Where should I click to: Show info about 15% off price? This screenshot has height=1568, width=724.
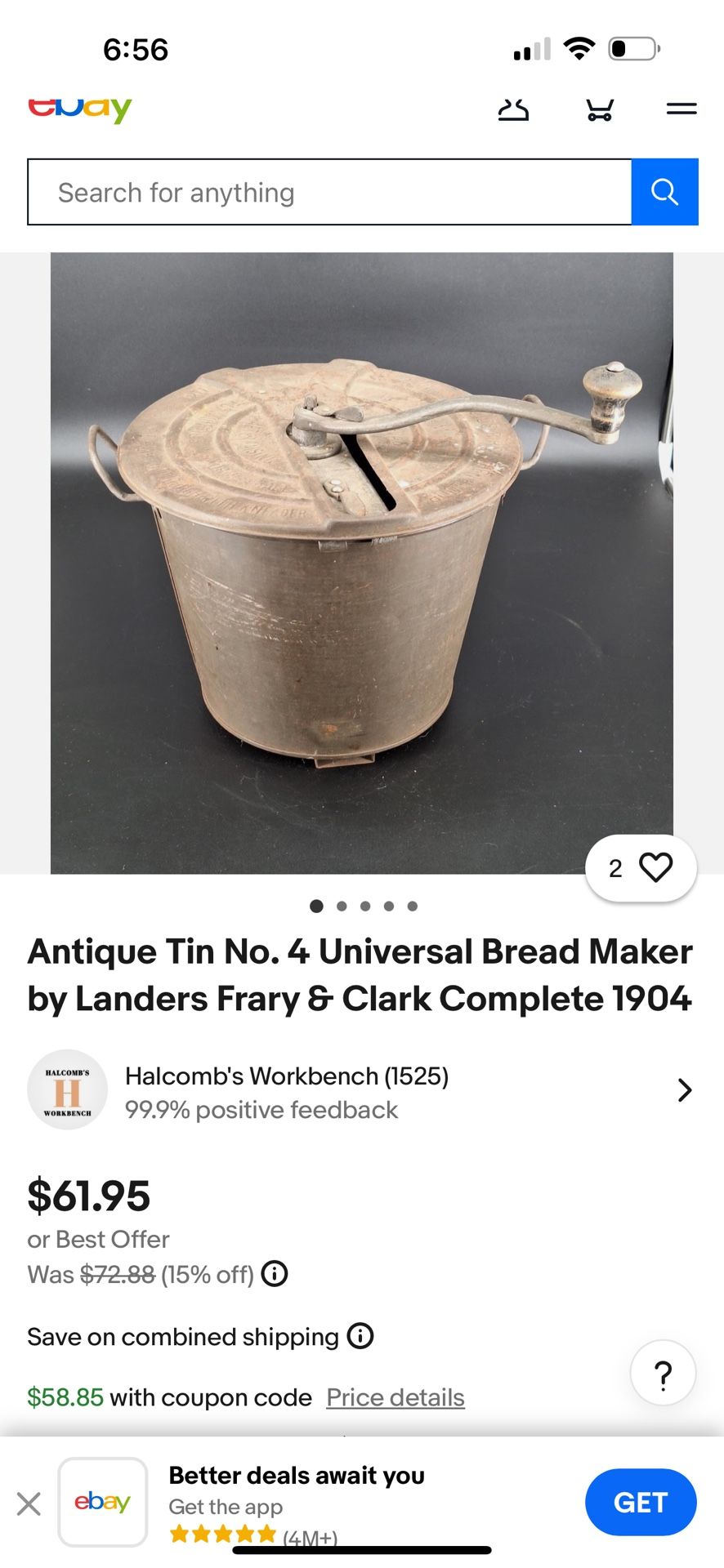(x=275, y=1274)
